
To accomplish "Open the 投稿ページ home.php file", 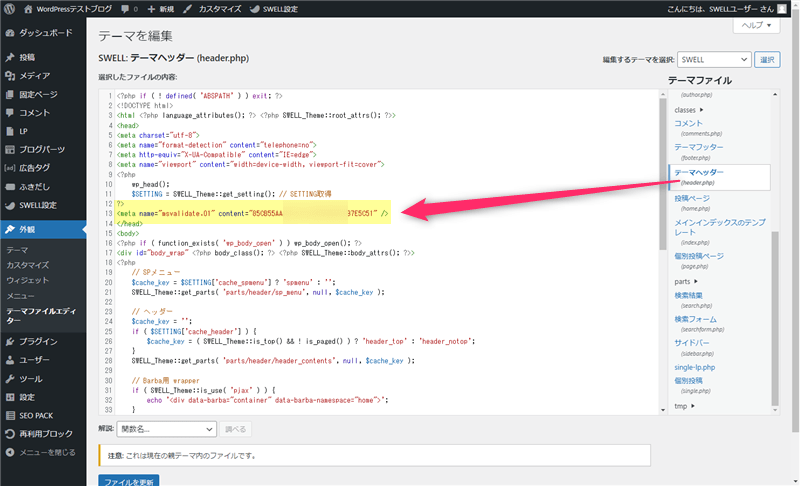I will point(692,198).
